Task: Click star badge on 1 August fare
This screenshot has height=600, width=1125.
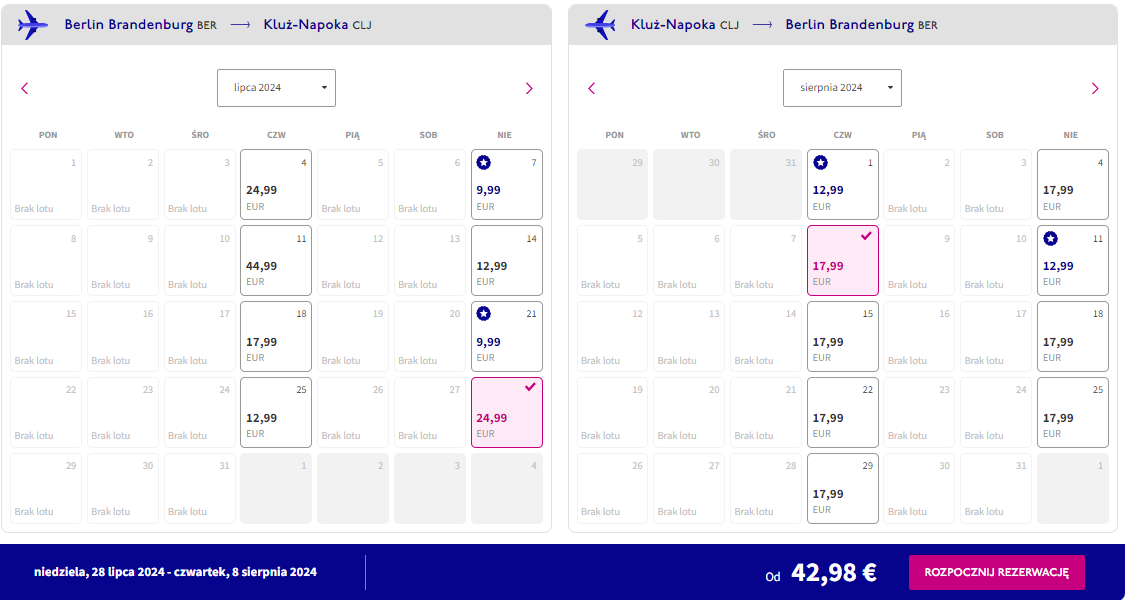Action: point(820,163)
